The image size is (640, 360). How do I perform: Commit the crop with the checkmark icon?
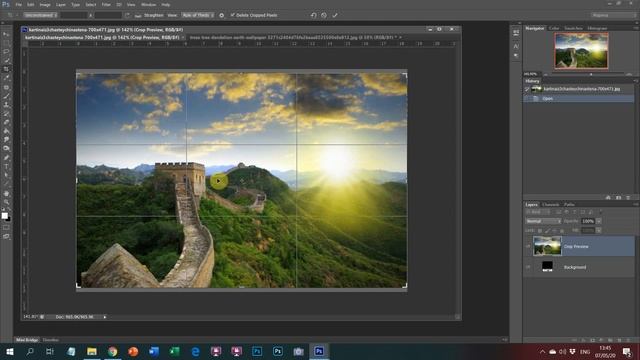(x=335, y=15)
